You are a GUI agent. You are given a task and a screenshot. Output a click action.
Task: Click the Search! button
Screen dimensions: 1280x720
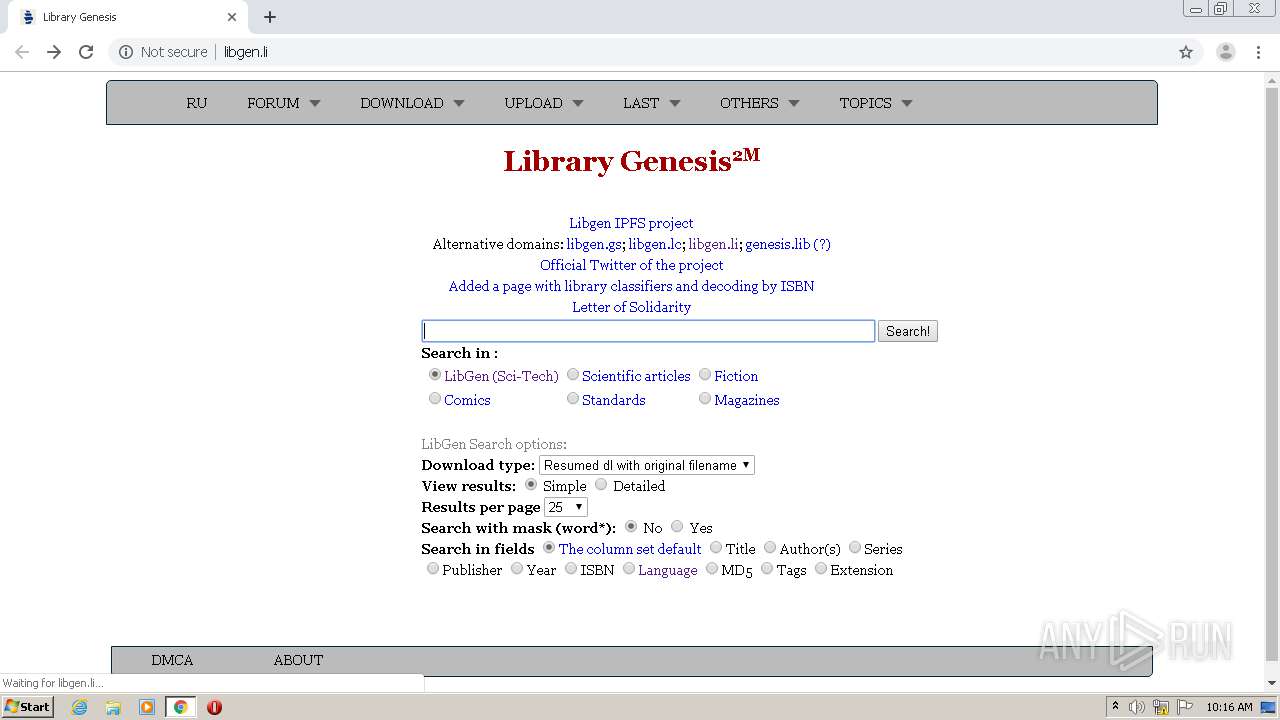(908, 331)
